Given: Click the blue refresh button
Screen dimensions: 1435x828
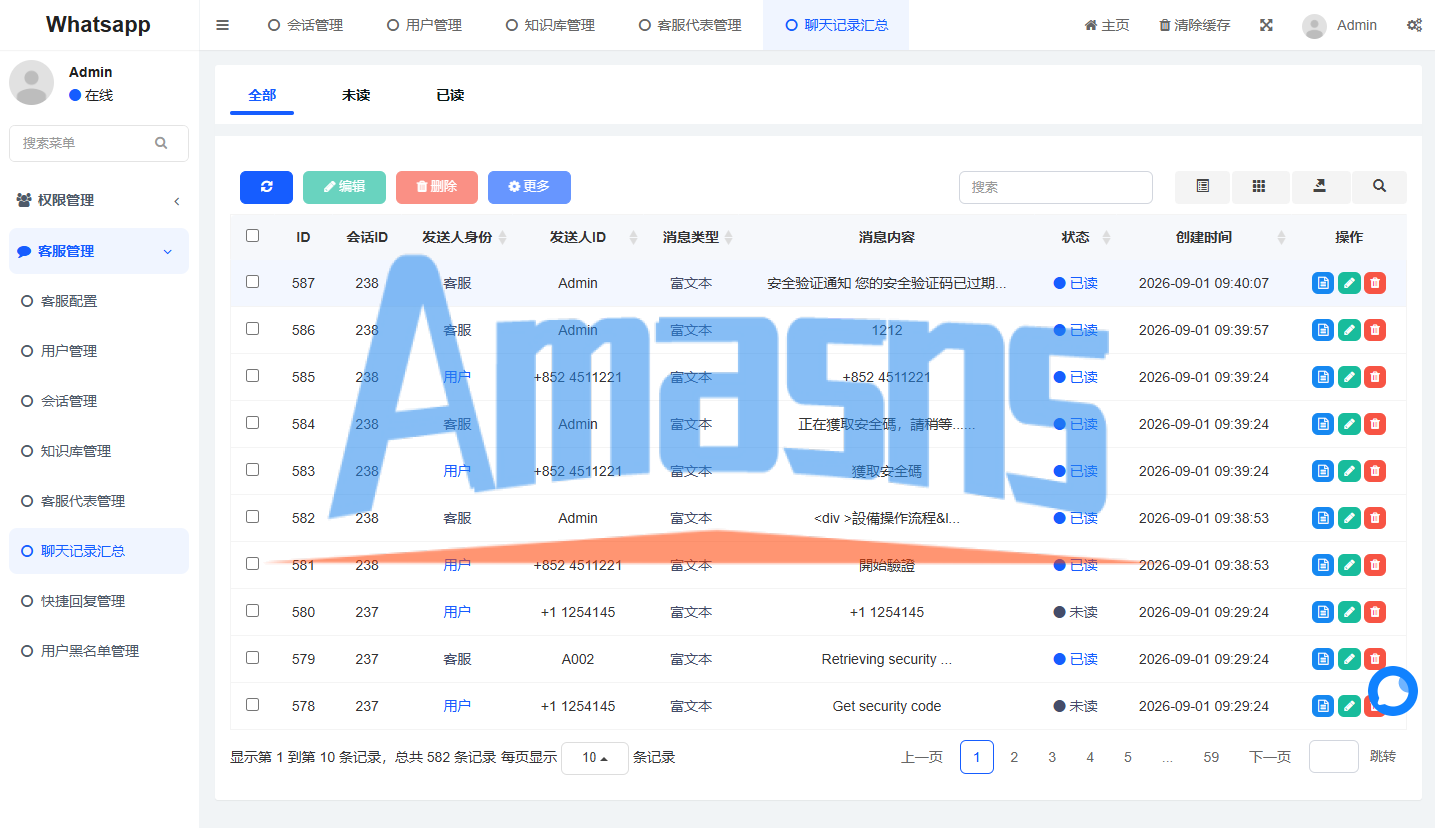Looking at the screenshot, I should [266, 187].
